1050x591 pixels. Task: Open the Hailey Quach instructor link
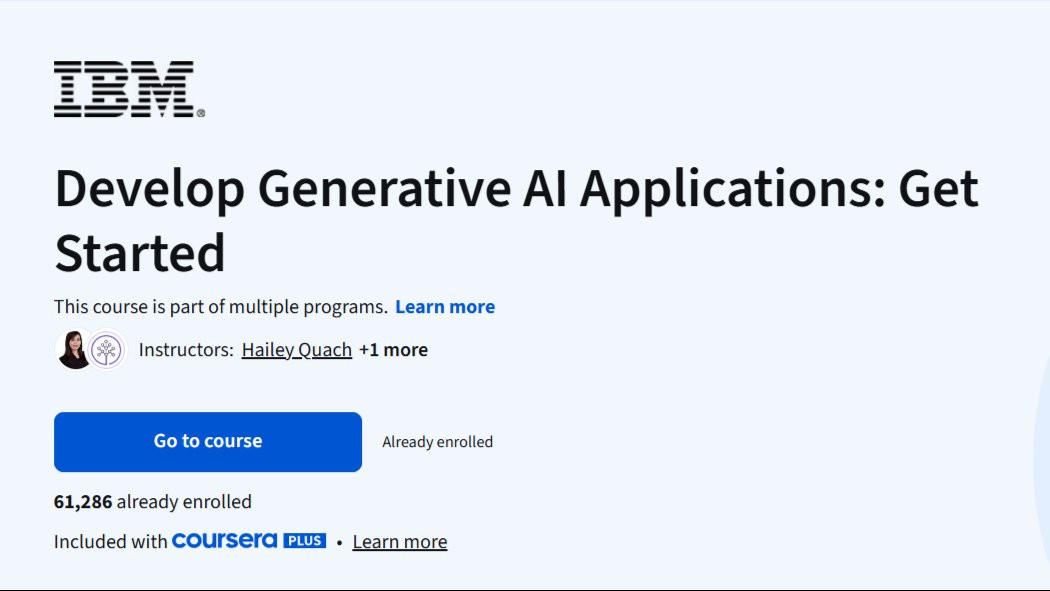point(296,349)
